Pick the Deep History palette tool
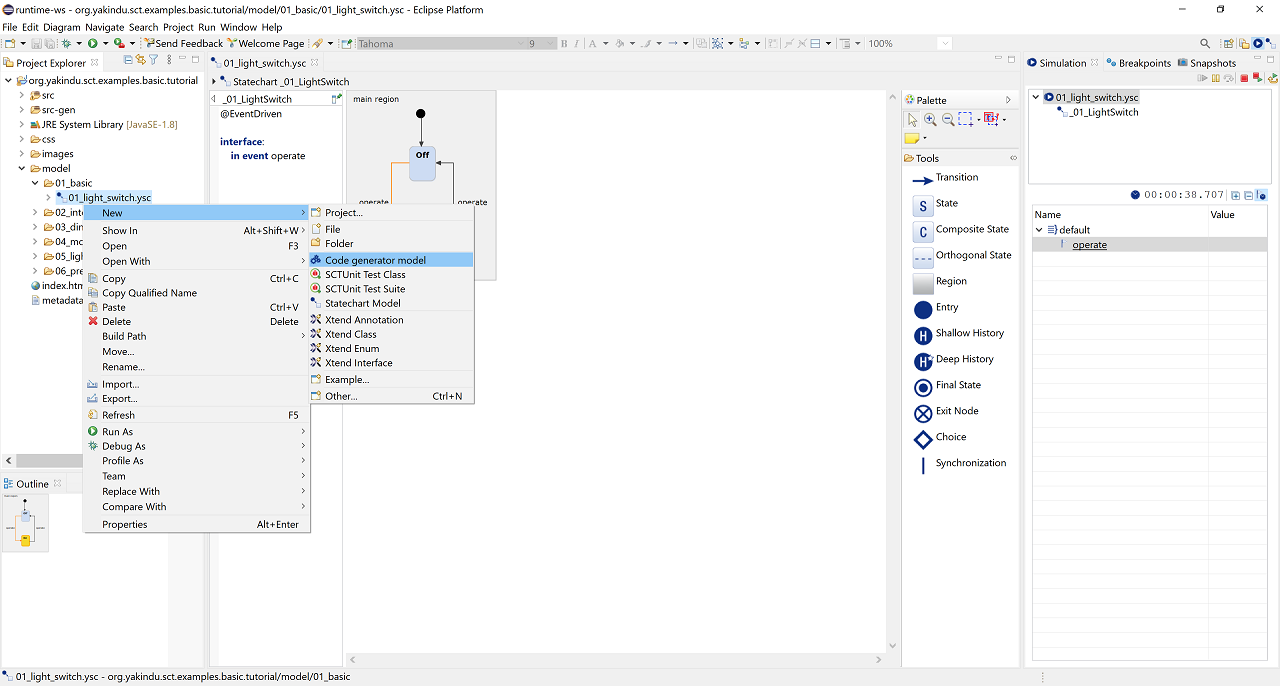Screen dimensions: 1280x686 click(923, 361)
